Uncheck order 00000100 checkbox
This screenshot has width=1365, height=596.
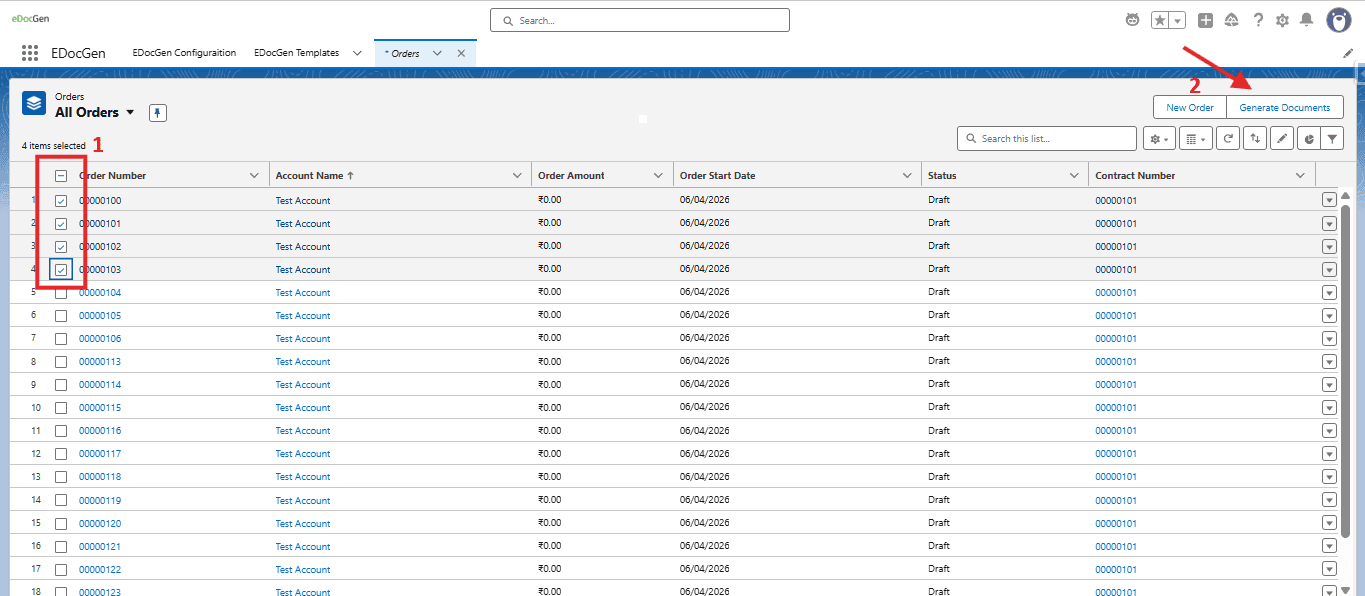61,201
